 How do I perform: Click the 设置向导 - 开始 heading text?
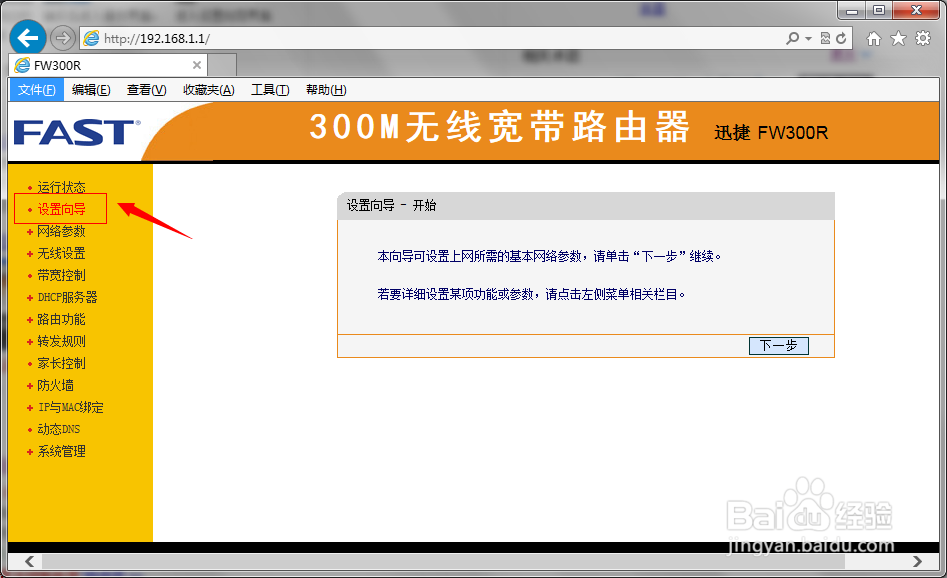click(x=391, y=205)
